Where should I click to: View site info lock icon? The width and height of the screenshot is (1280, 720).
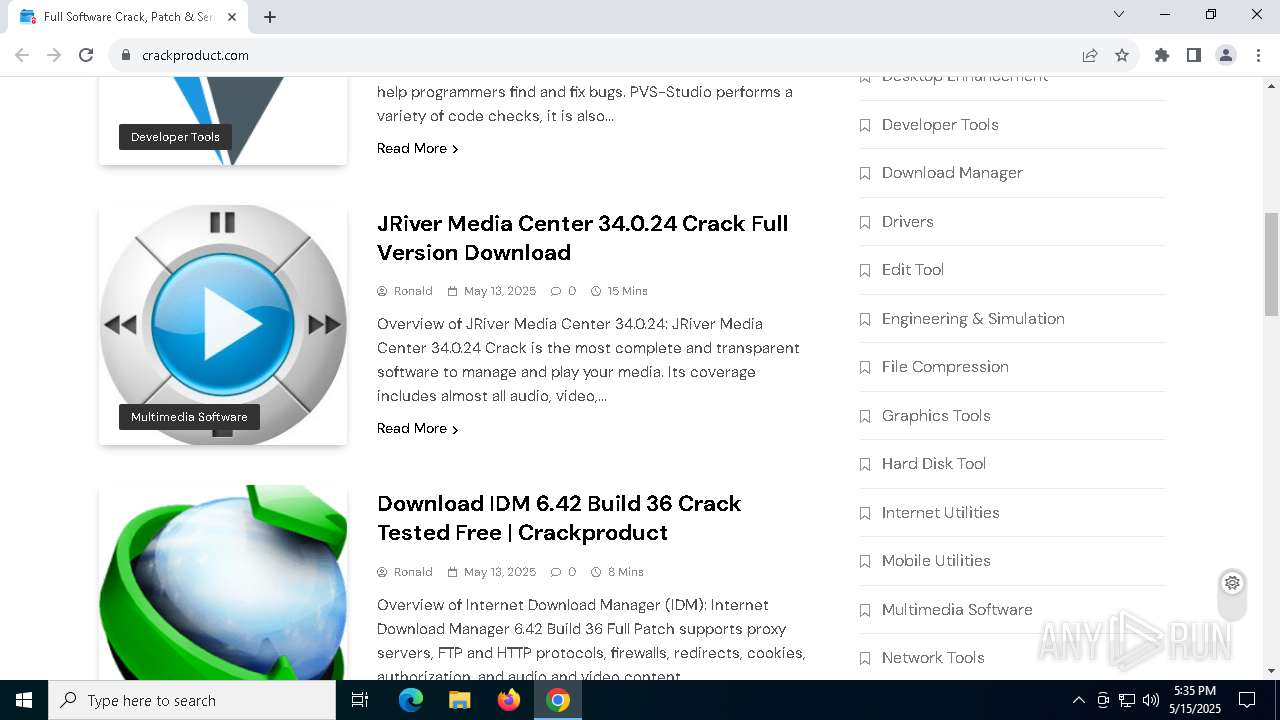pos(126,55)
